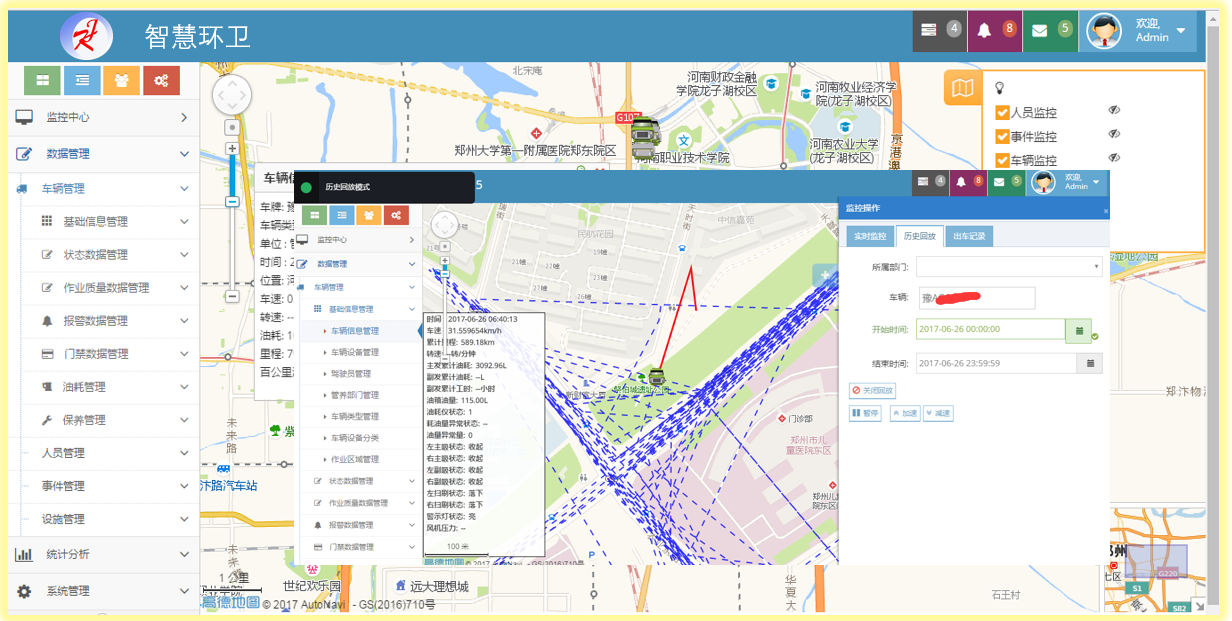Image resolution: width=1232 pixels, height=621 pixels.
Task: Uncheck the 人员监控 checkbox
Action: coord(1002,113)
